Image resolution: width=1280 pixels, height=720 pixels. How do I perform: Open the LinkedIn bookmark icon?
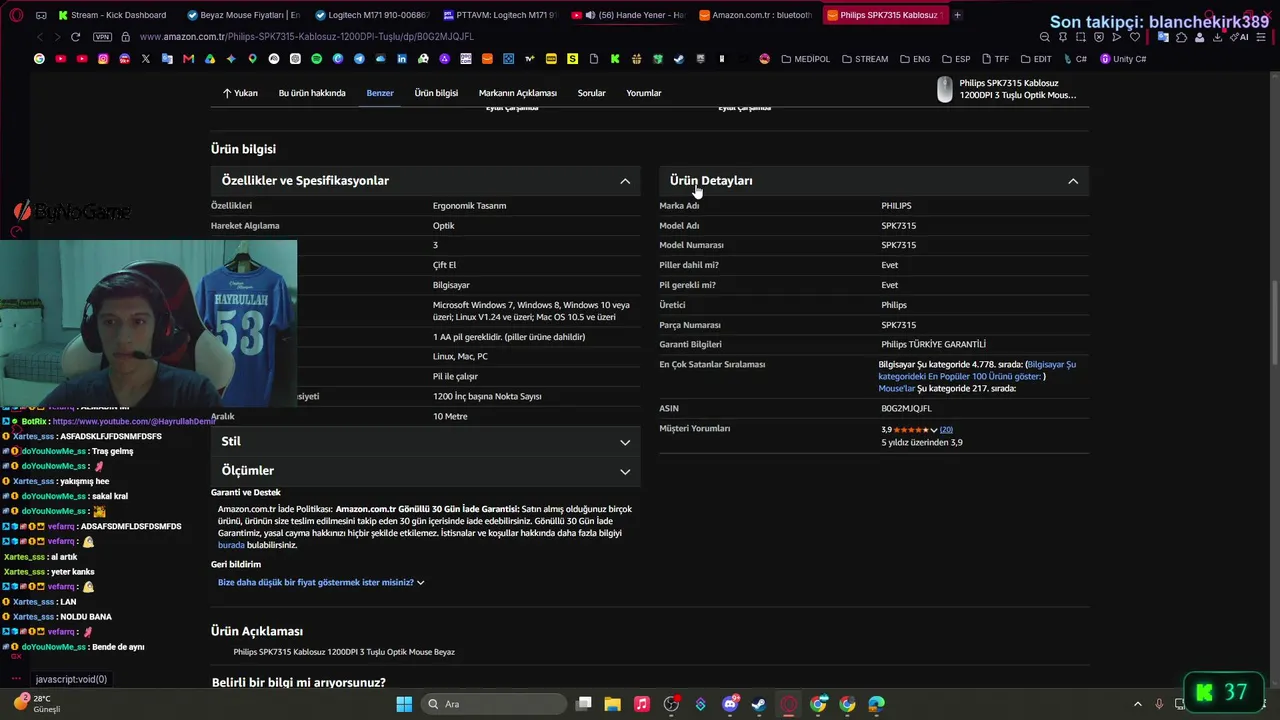[x=402, y=59]
